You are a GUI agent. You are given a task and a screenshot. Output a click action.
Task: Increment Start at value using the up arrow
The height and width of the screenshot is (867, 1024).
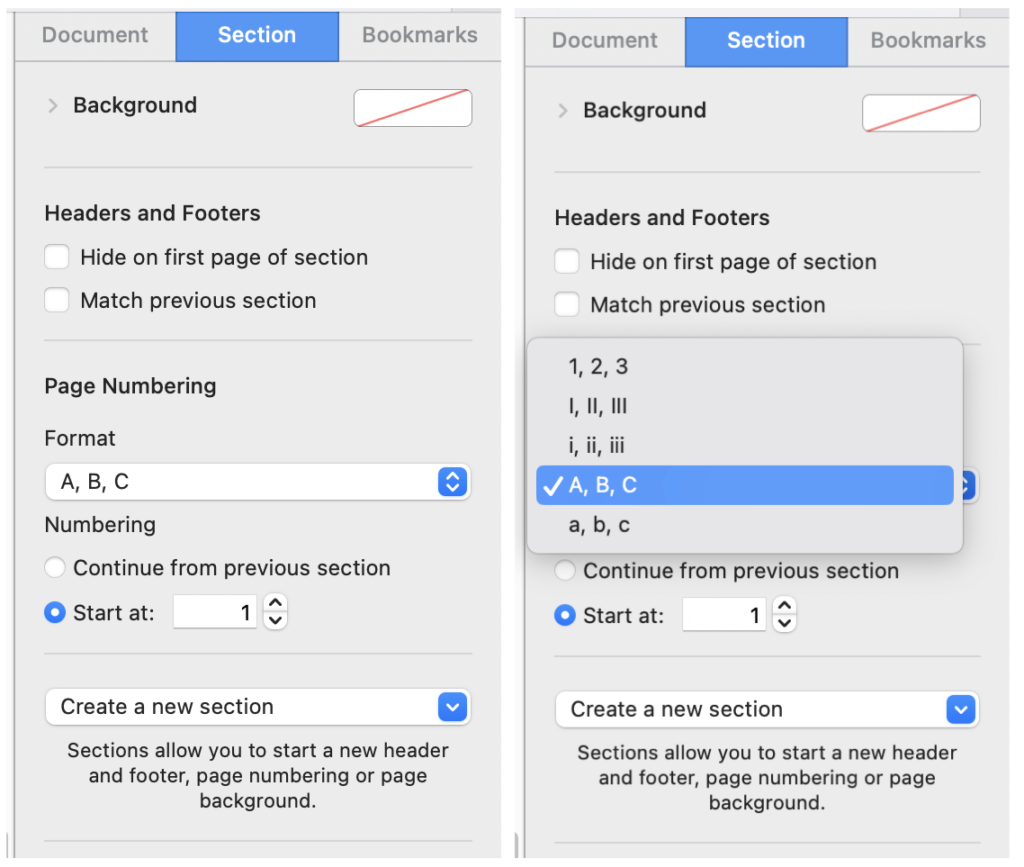tap(275, 604)
